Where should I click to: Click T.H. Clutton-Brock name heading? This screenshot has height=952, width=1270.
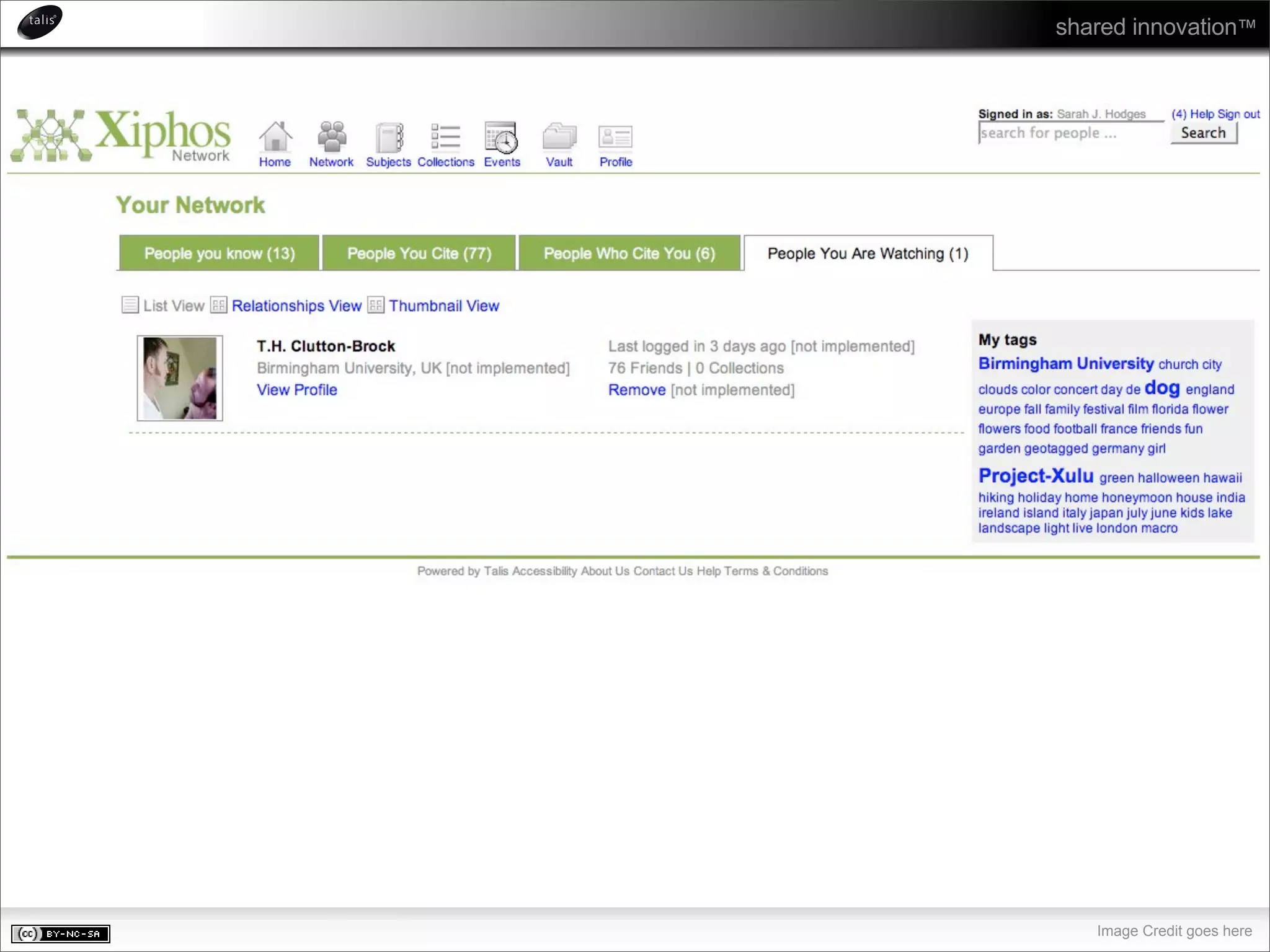(326, 346)
